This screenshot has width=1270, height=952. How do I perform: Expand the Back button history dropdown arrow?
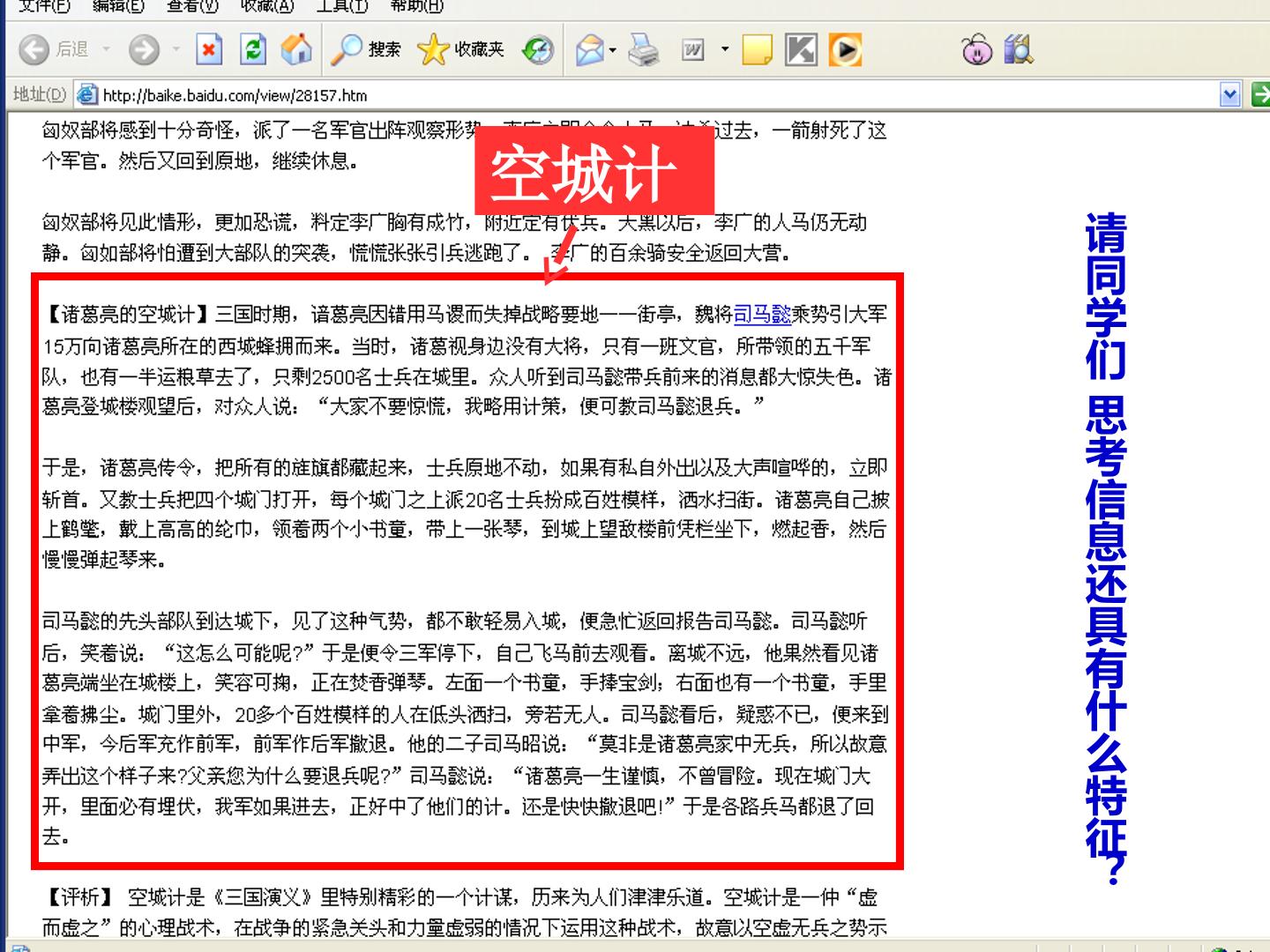click(107, 49)
